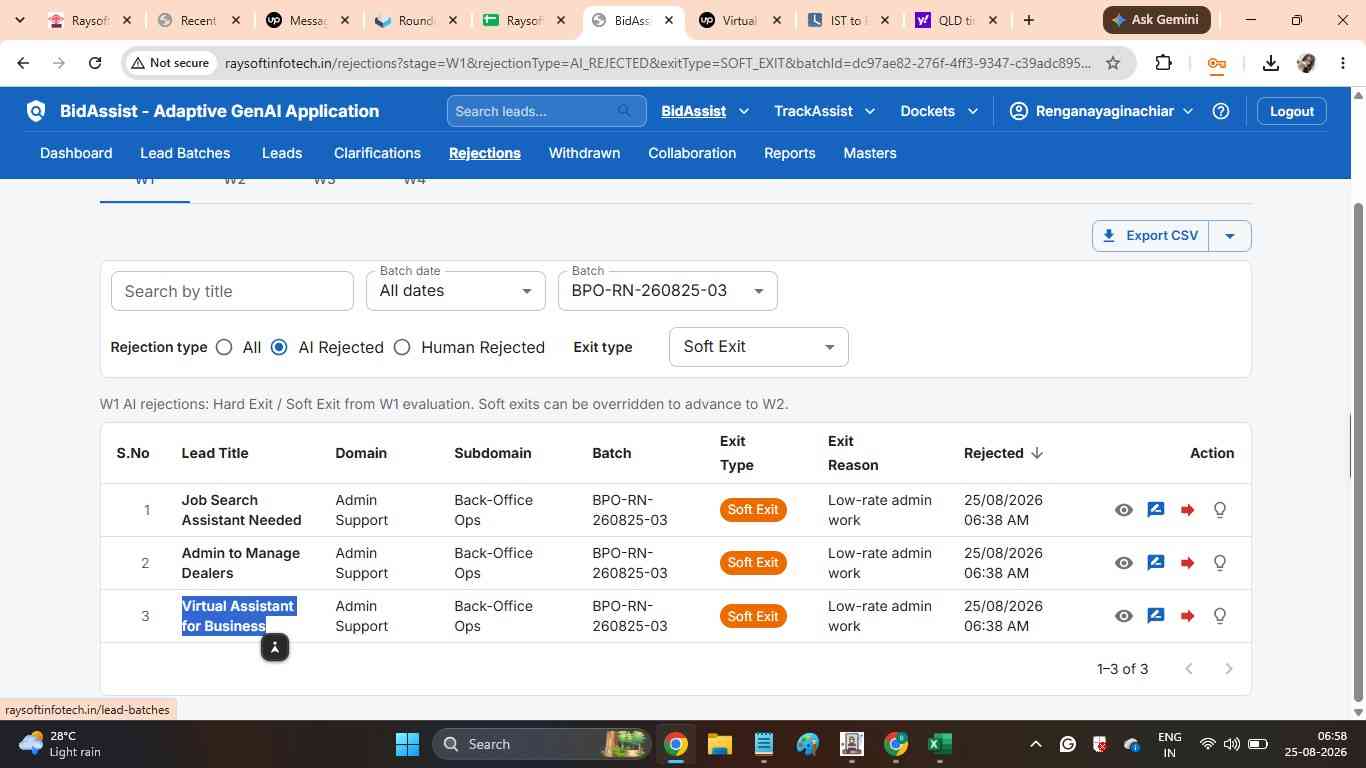Bookmark this page with the star icon

click(x=1113, y=63)
